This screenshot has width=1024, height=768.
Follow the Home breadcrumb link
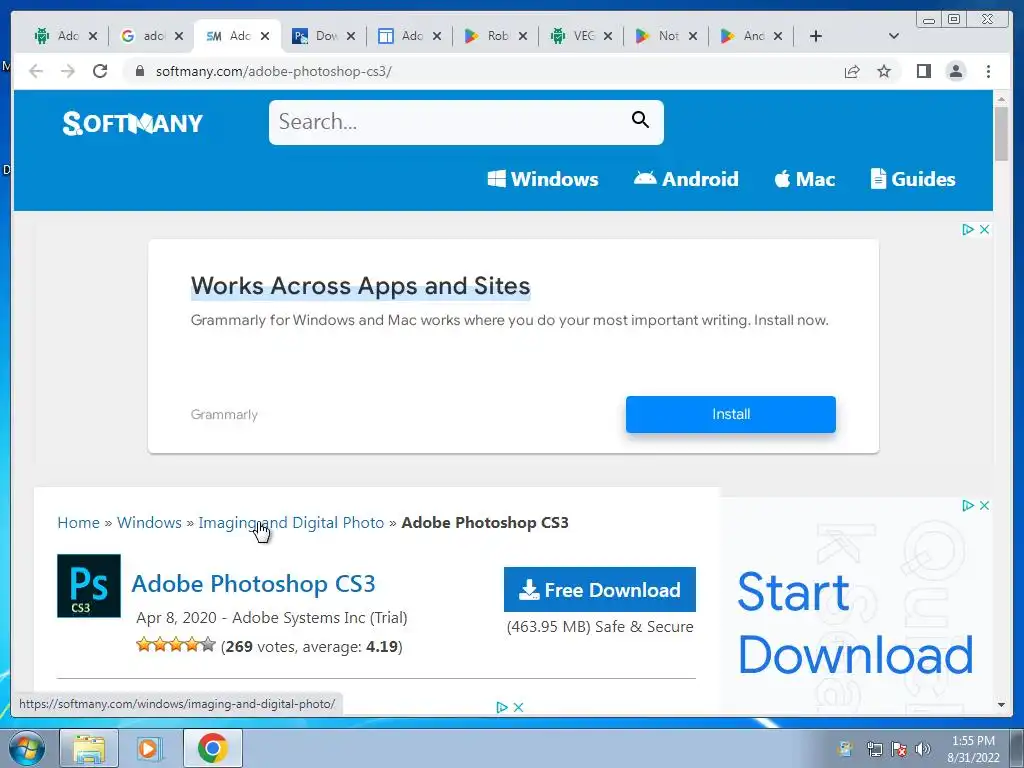(78, 522)
